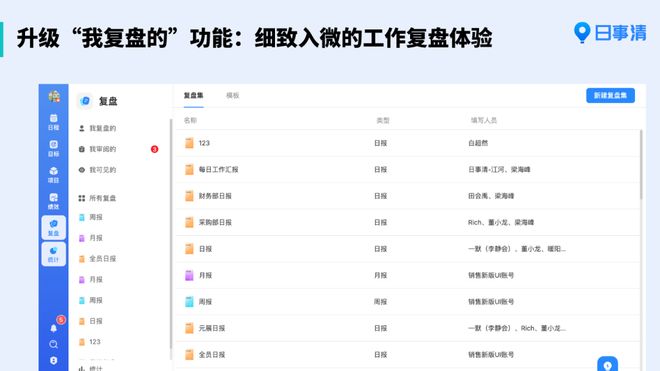Click the 月报 type cell in the table

click(x=381, y=275)
